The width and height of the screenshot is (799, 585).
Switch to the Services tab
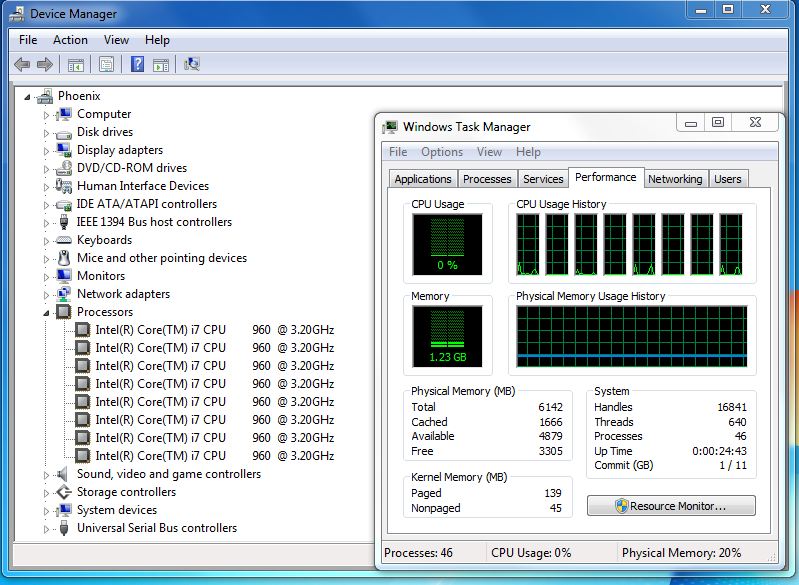pyautogui.click(x=543, y=179)
